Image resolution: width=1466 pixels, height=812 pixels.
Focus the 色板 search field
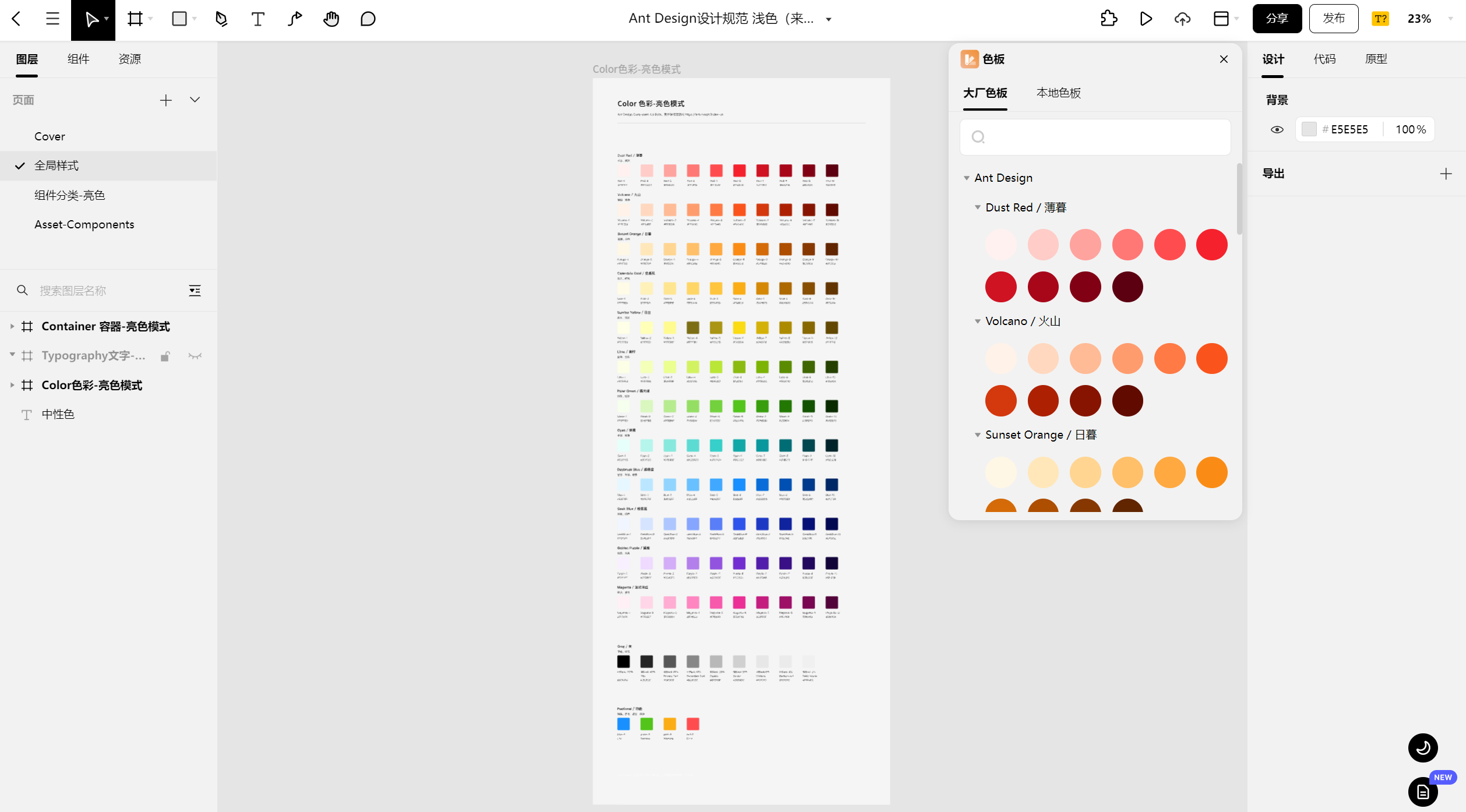point(1095,137)
